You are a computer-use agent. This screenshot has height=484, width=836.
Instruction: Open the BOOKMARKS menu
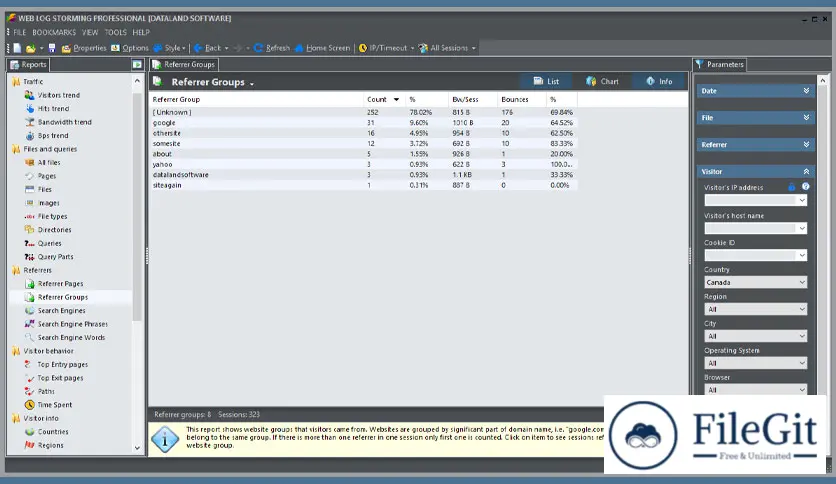coord(54,33)
